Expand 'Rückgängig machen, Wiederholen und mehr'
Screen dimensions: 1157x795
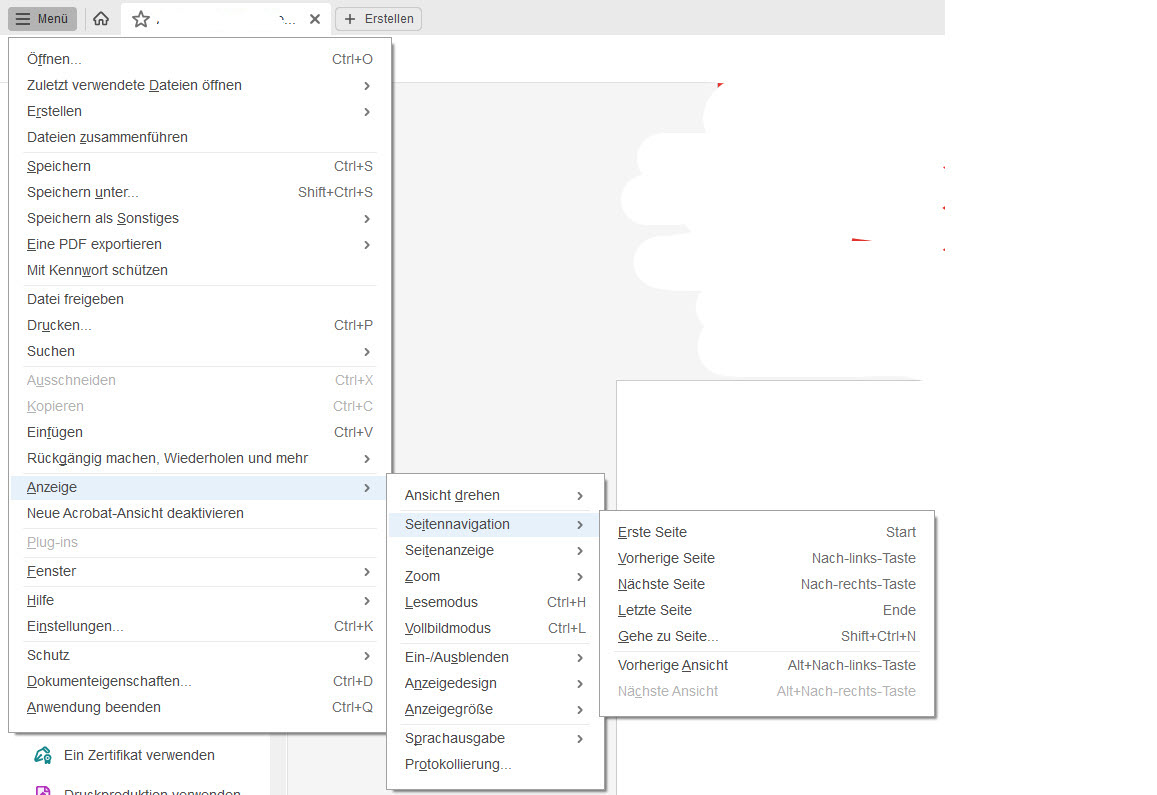(199, 458)
